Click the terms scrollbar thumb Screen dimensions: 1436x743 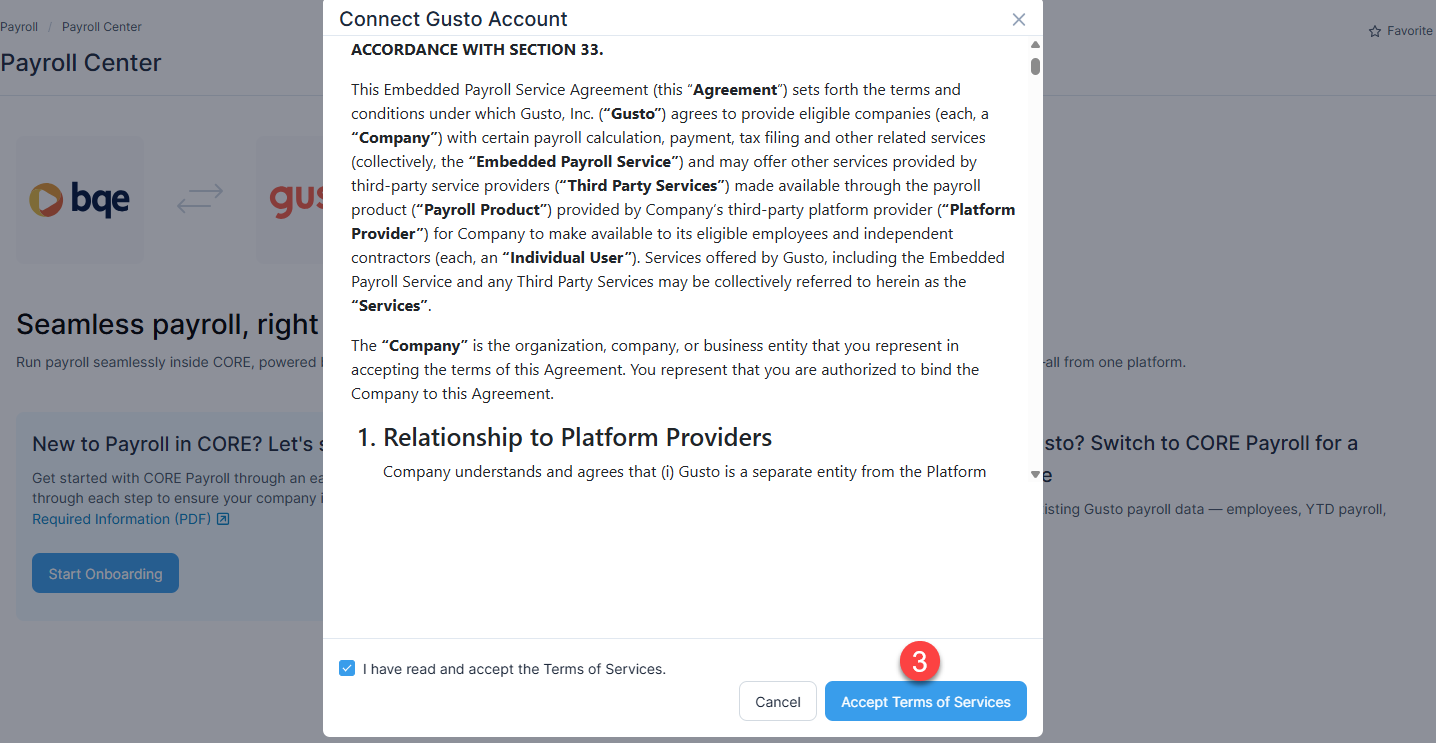click(1035, 66)
